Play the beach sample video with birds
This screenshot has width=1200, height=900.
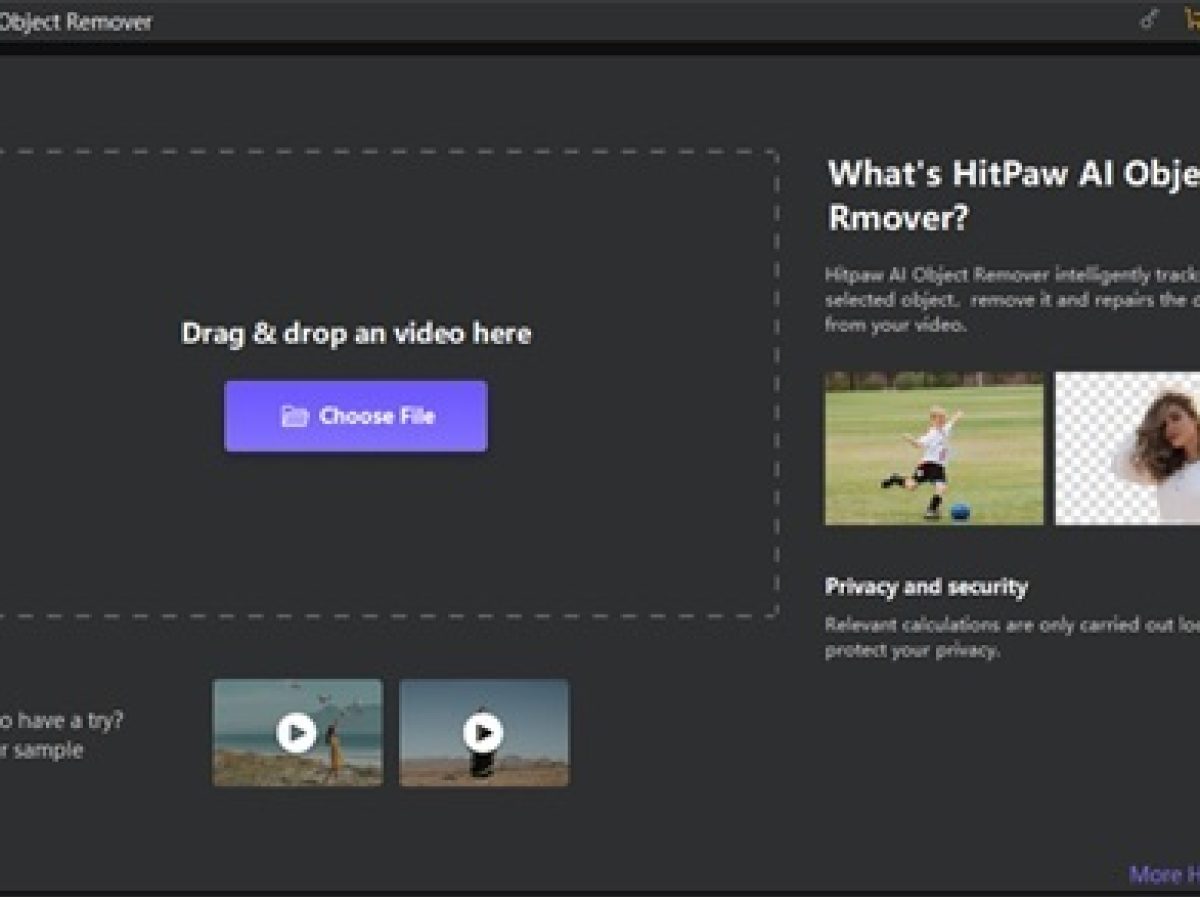pyautogui.click(x=297, y=733)
